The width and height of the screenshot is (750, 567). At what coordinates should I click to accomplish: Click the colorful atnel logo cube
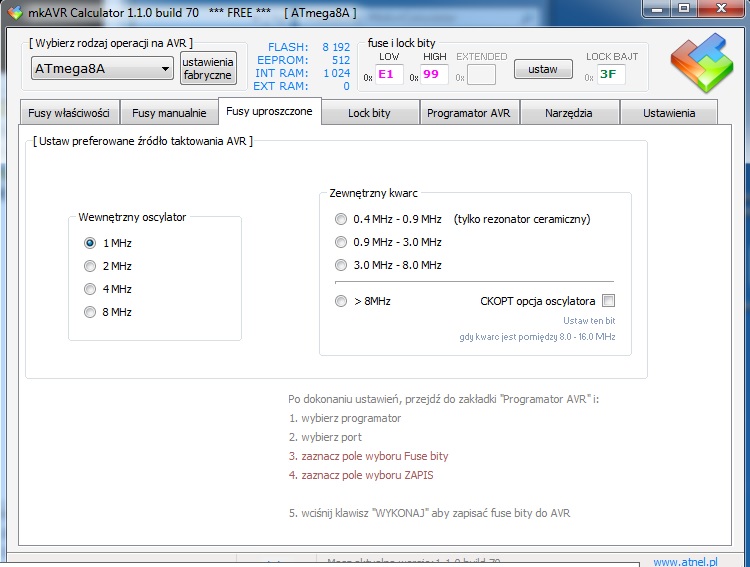coord(702,63)
